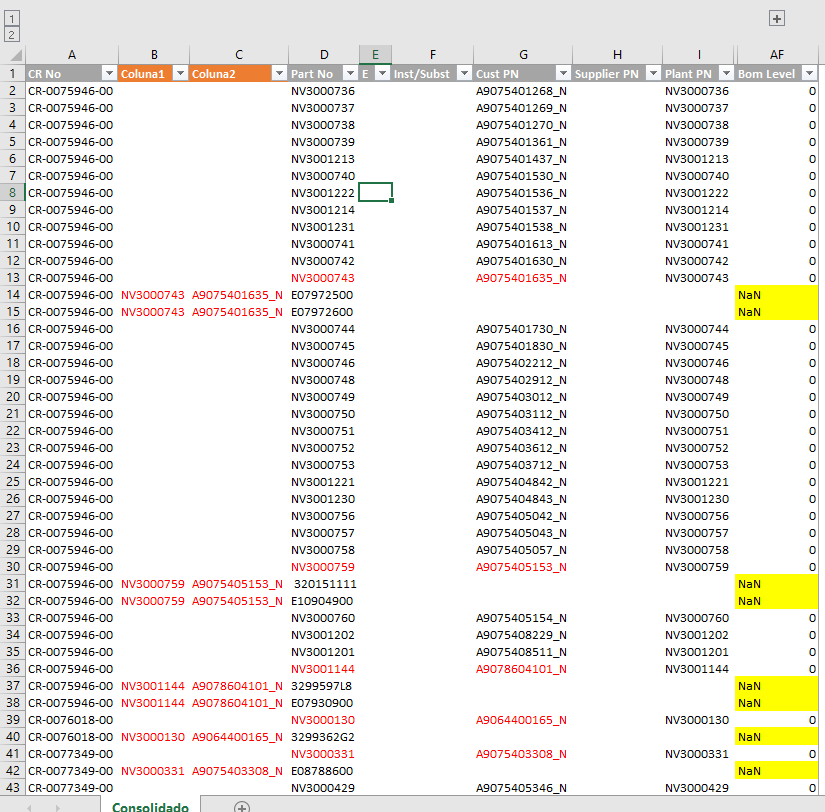Open Coluna1 filter dropdown
825x812 pixels.
point(180,73)
